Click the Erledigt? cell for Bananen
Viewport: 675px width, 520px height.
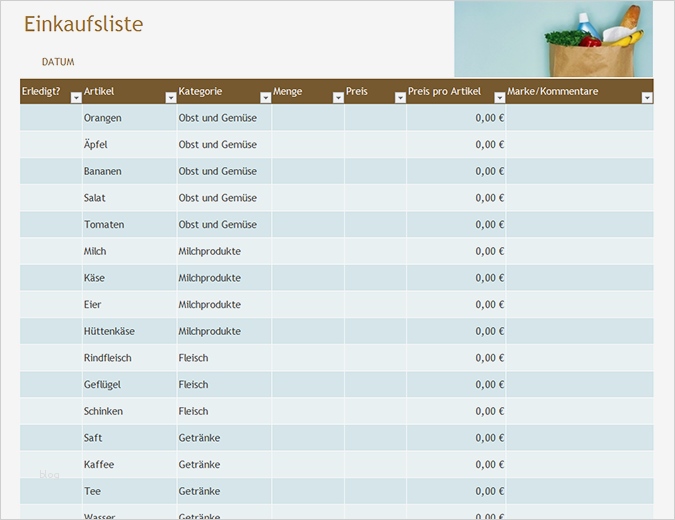point(51,171)
